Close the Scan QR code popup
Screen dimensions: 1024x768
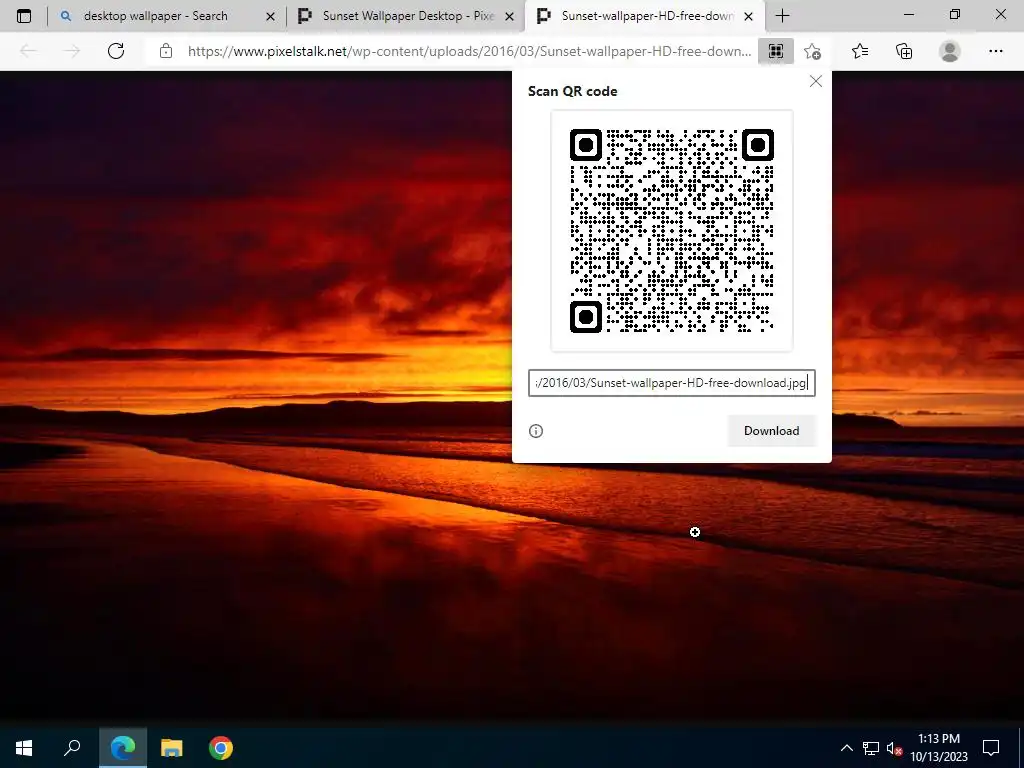point(816,81)
